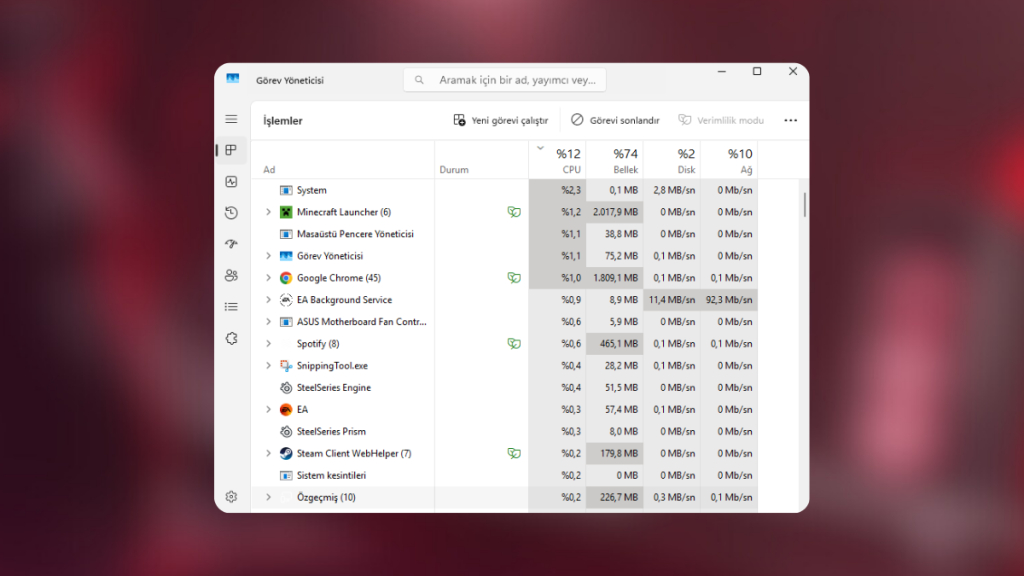Expand the Özgeçmiş (10) group
This screenshot has width=1024, height=576.
point(268,497)
